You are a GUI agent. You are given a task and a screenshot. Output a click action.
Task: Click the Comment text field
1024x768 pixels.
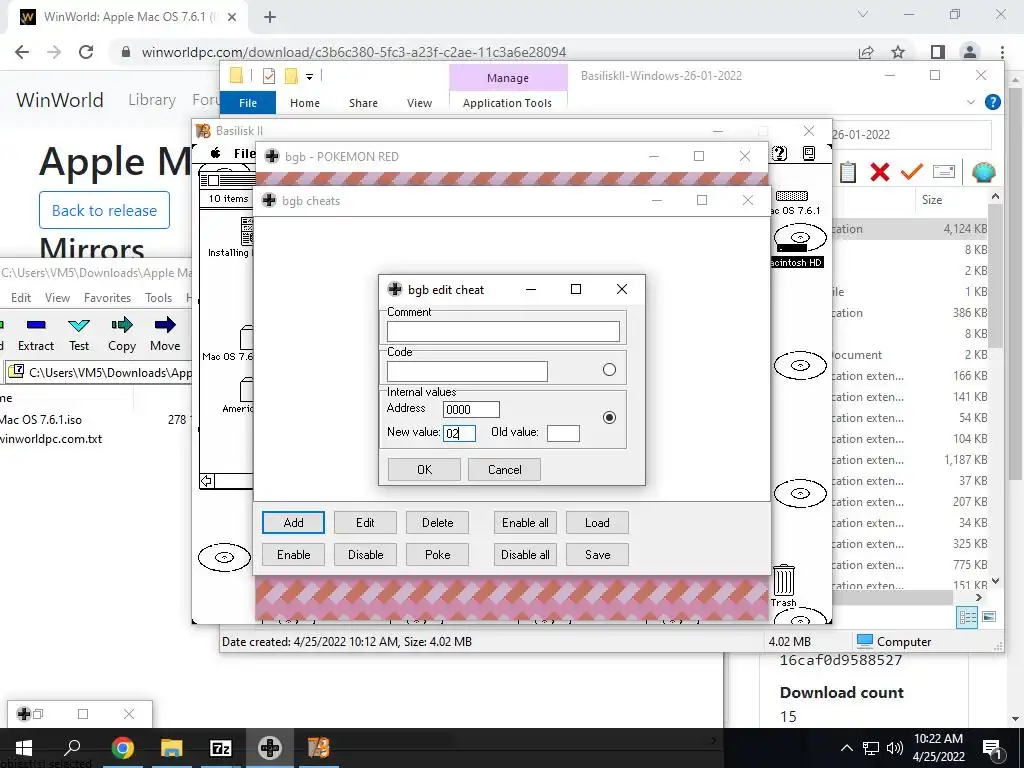pyautogui.click(x=503, y=332)
